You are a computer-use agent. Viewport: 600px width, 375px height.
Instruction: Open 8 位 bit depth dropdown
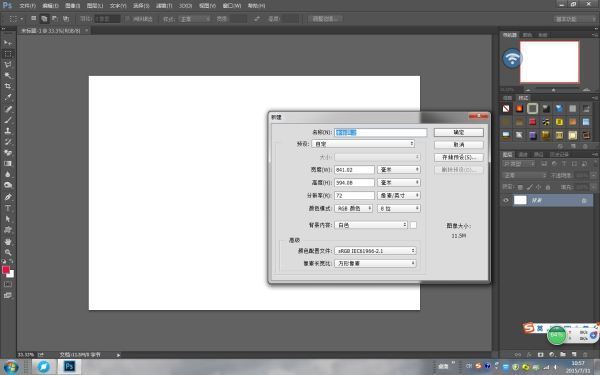click(399, 209)
